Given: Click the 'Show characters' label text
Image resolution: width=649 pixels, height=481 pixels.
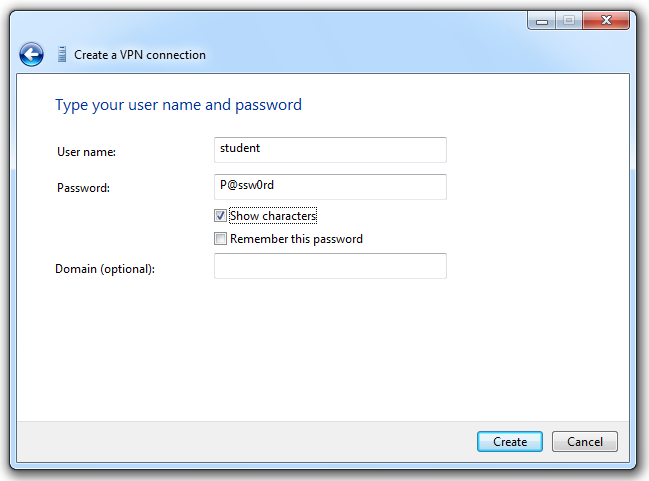Looking at the screenshot, I should click(x=273, y=216).
